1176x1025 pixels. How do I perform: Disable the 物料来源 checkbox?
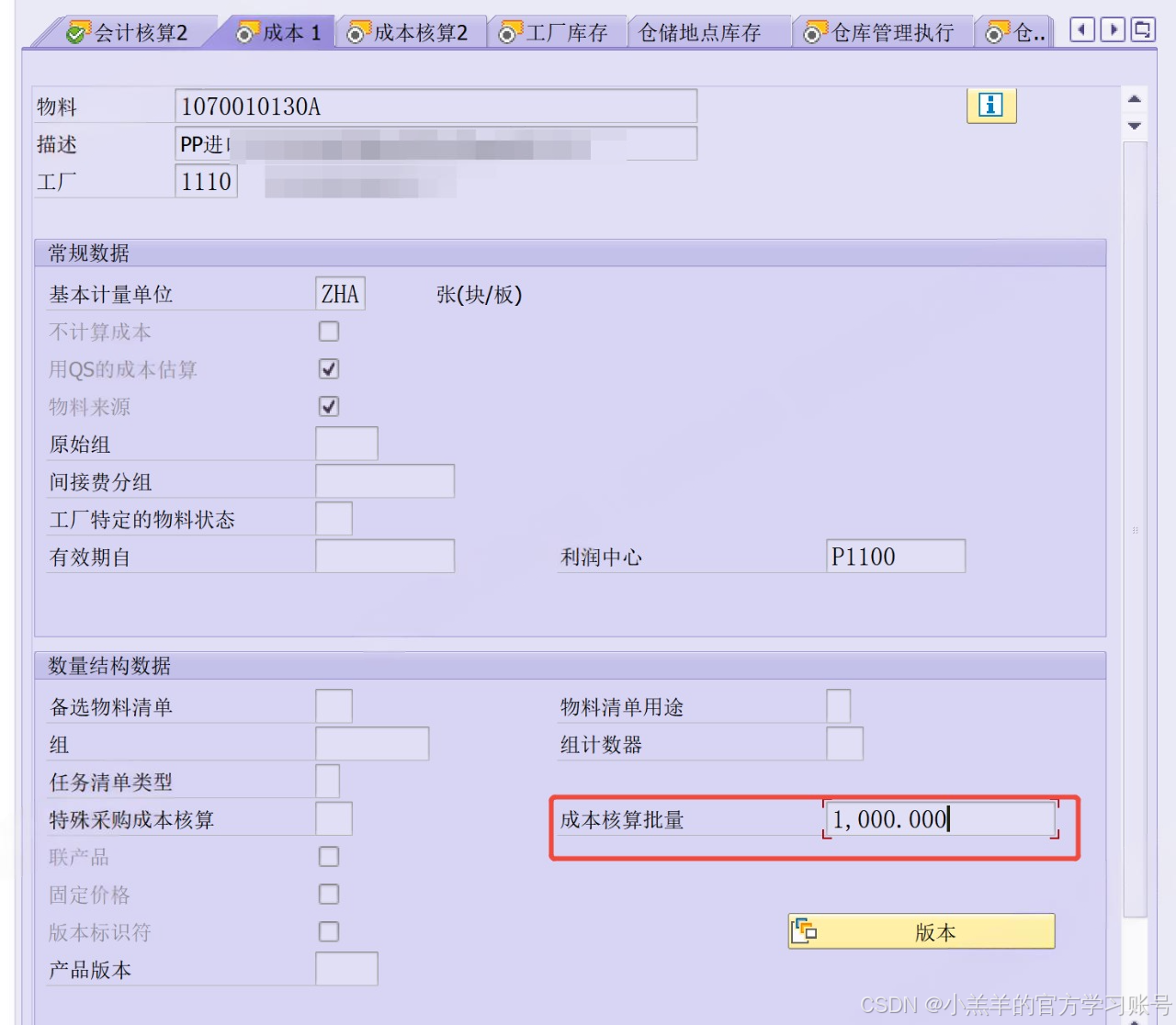(328, 407)
